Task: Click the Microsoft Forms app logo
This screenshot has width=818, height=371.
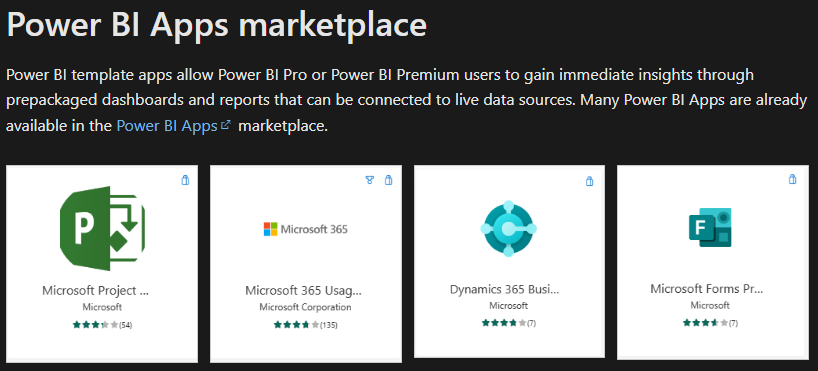Action: pos(710,227)
